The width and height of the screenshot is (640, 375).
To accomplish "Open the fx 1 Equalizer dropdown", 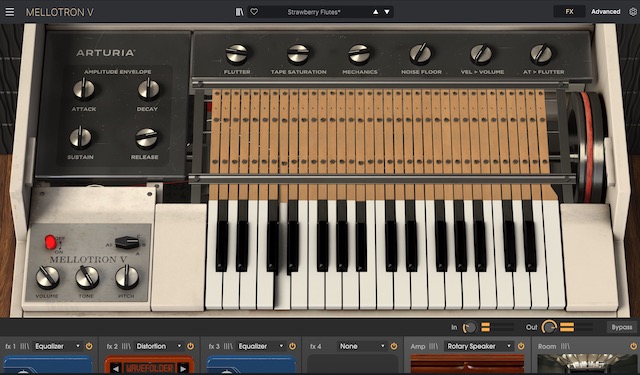I will point(57,346).
